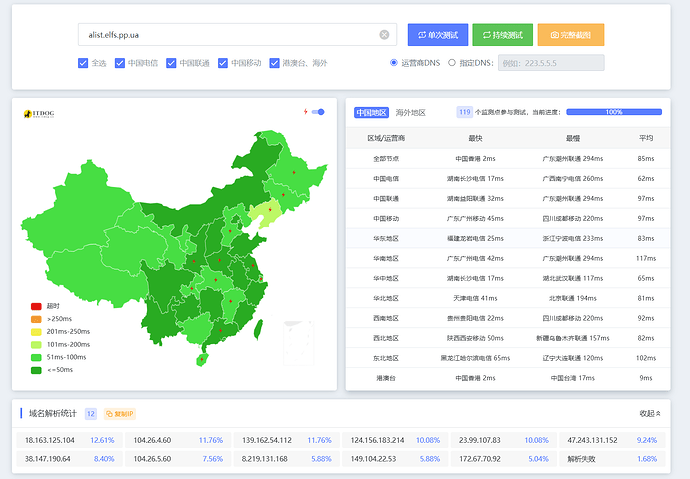The image size is (690, 479).
Task: Select the 指定DNS radio button
Action: [x=451, y=62]
